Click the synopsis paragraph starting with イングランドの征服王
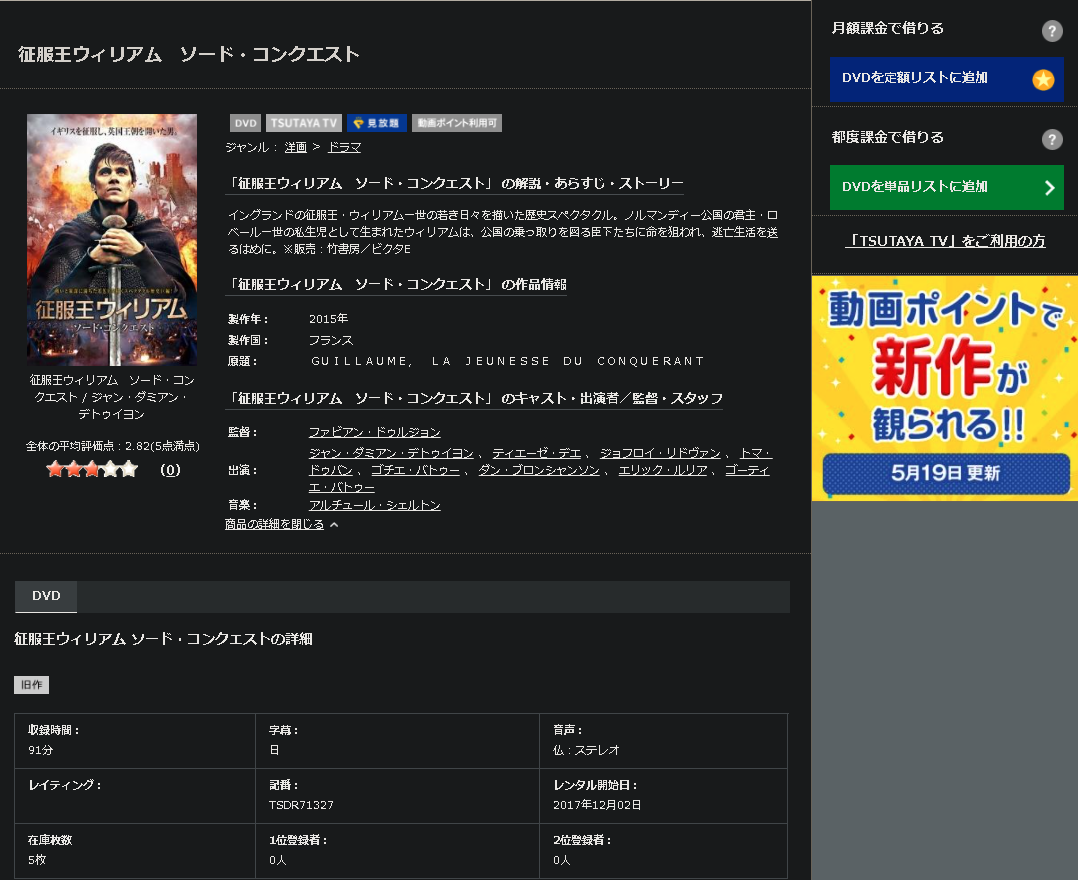Viewport: 1078px width, 880px height. (x=503, y=232)
